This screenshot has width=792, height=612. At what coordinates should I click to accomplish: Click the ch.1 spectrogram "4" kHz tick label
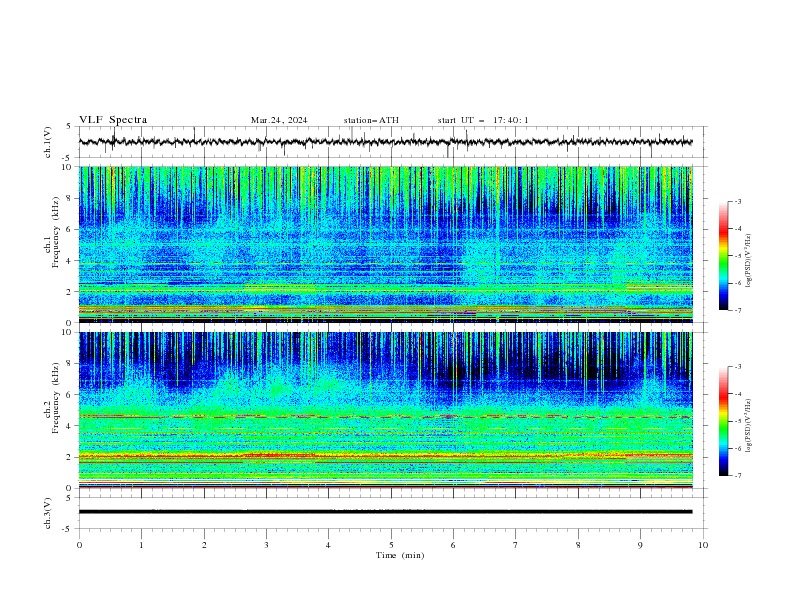tap(70, 261)
